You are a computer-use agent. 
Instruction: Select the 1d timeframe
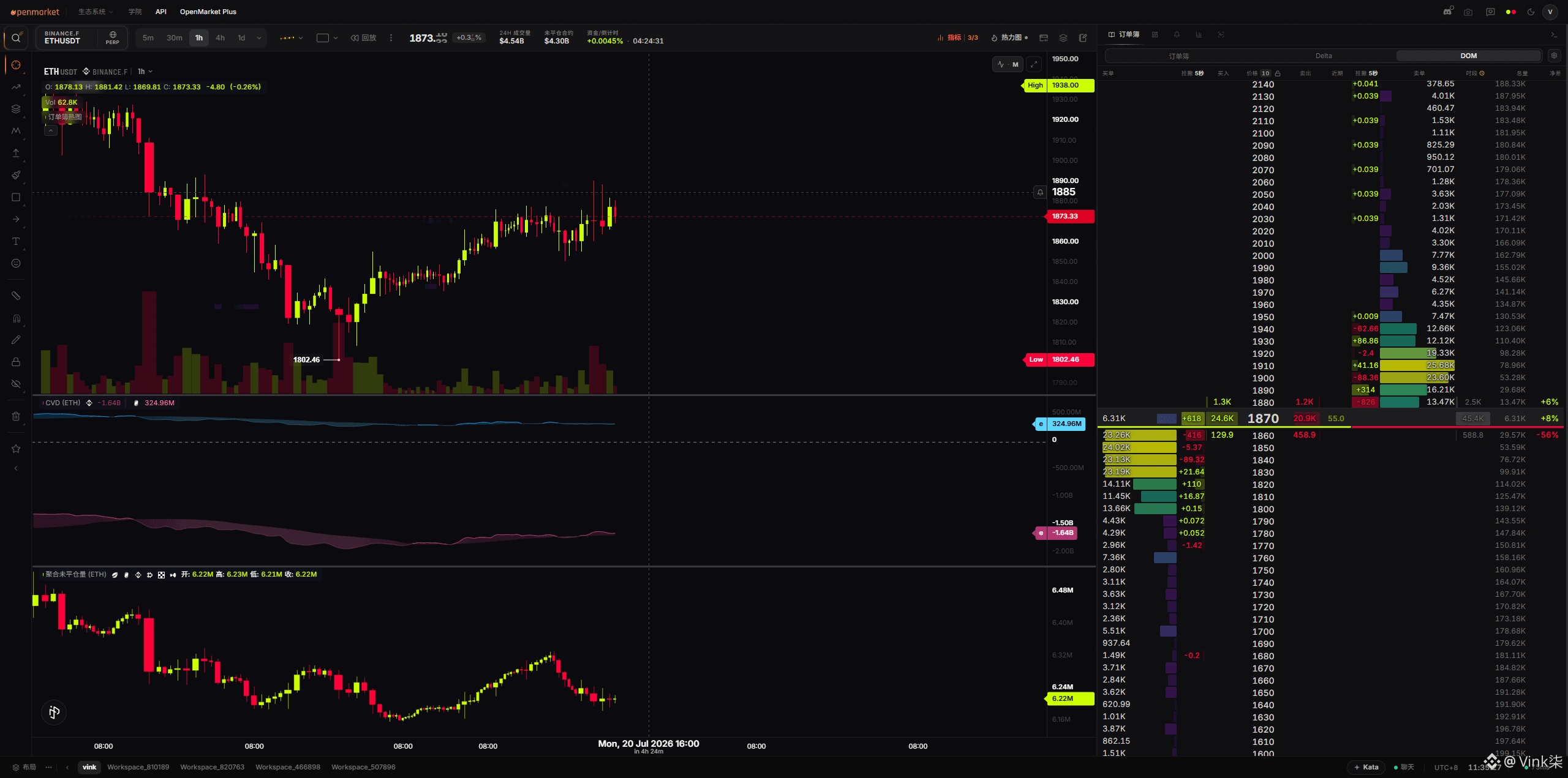point(241,38)
